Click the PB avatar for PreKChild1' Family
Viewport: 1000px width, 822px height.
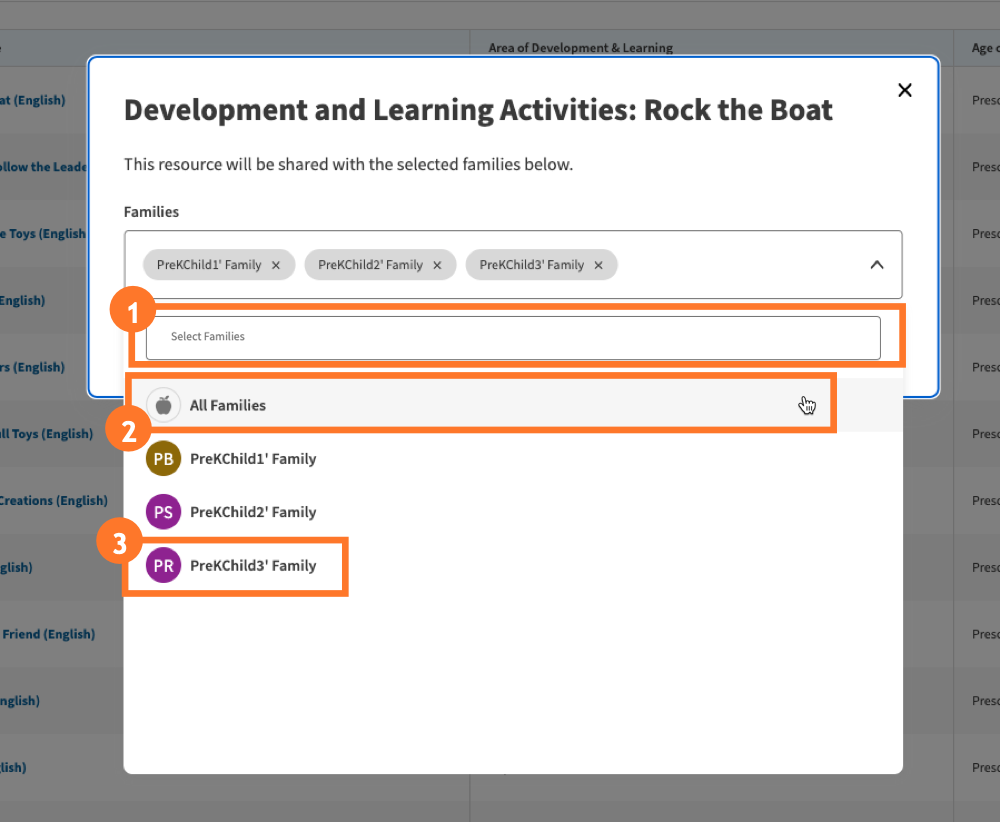tap(163, 458)
